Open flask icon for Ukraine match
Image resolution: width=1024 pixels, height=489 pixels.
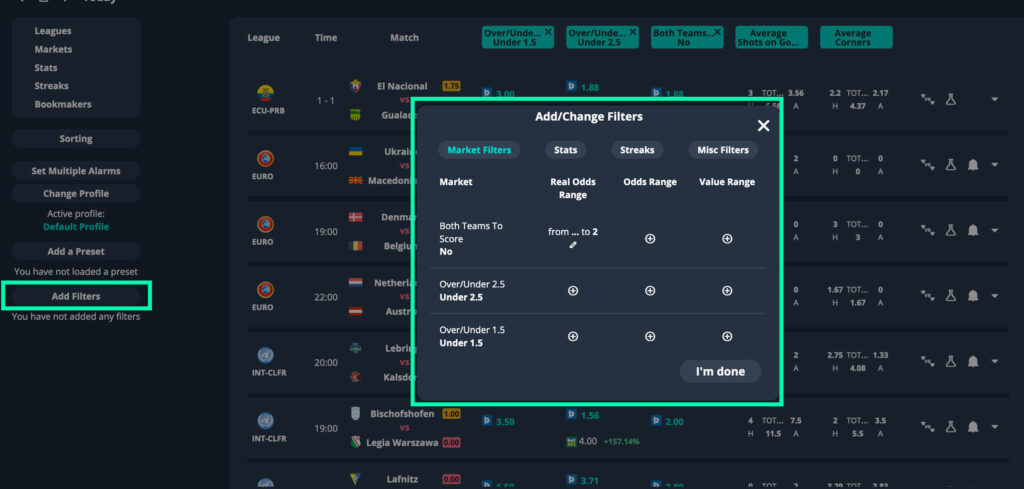(x=951, y=165)
